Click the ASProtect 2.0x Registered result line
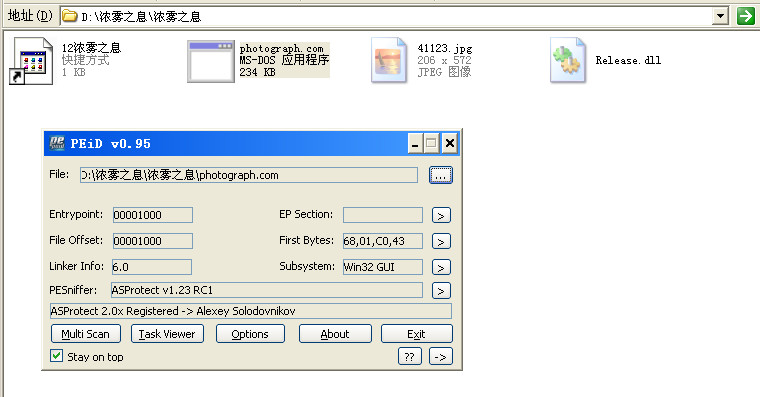Viewport: 760px width, 397px height. tap(251, 311)
